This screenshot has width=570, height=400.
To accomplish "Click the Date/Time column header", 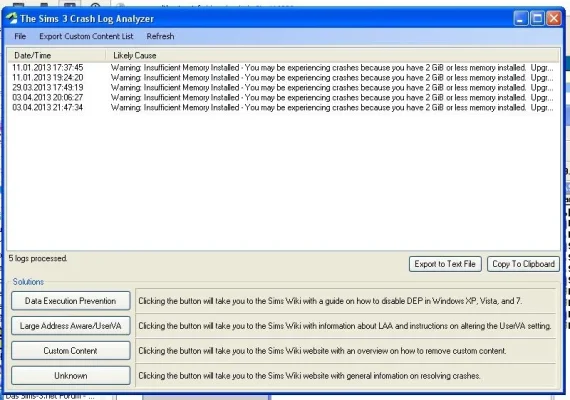I will [x=57, y=55].
